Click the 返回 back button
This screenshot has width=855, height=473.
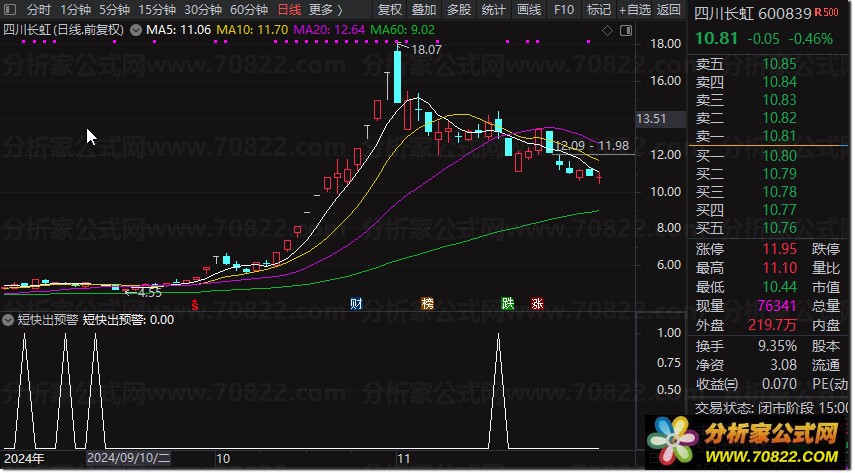pos(669,10)
